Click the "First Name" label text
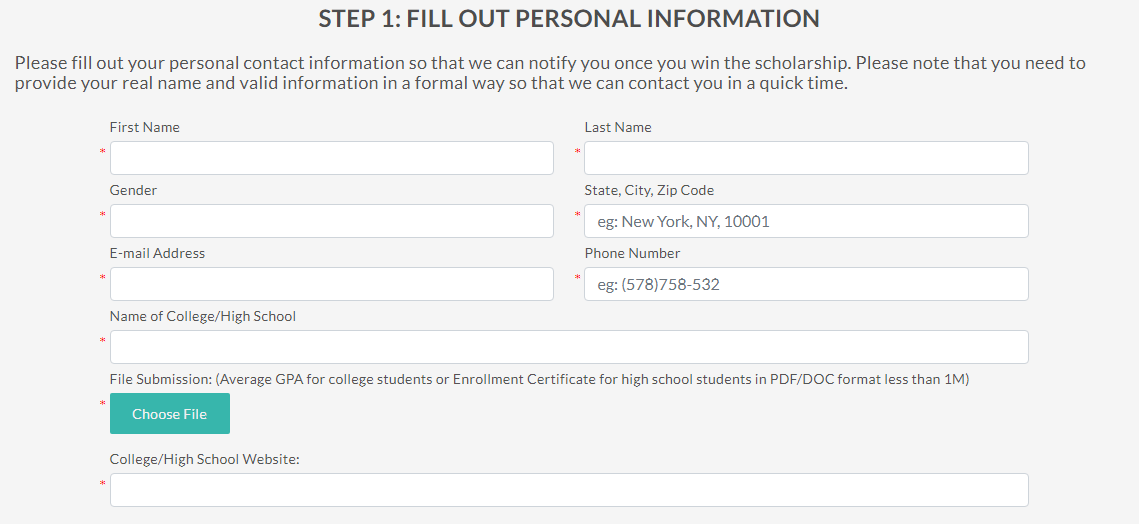 pos(145,127)
